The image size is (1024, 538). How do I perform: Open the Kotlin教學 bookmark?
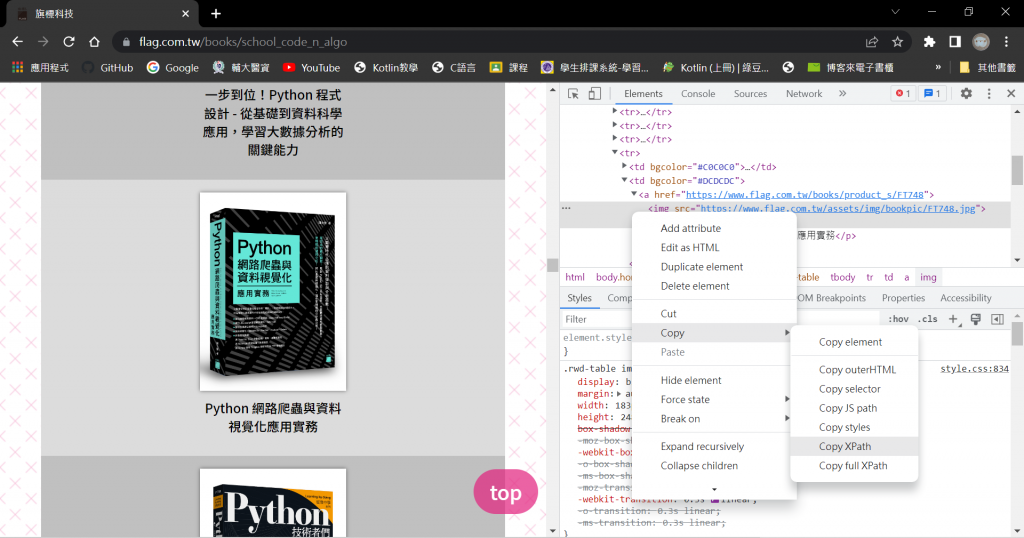click(386, 67)
